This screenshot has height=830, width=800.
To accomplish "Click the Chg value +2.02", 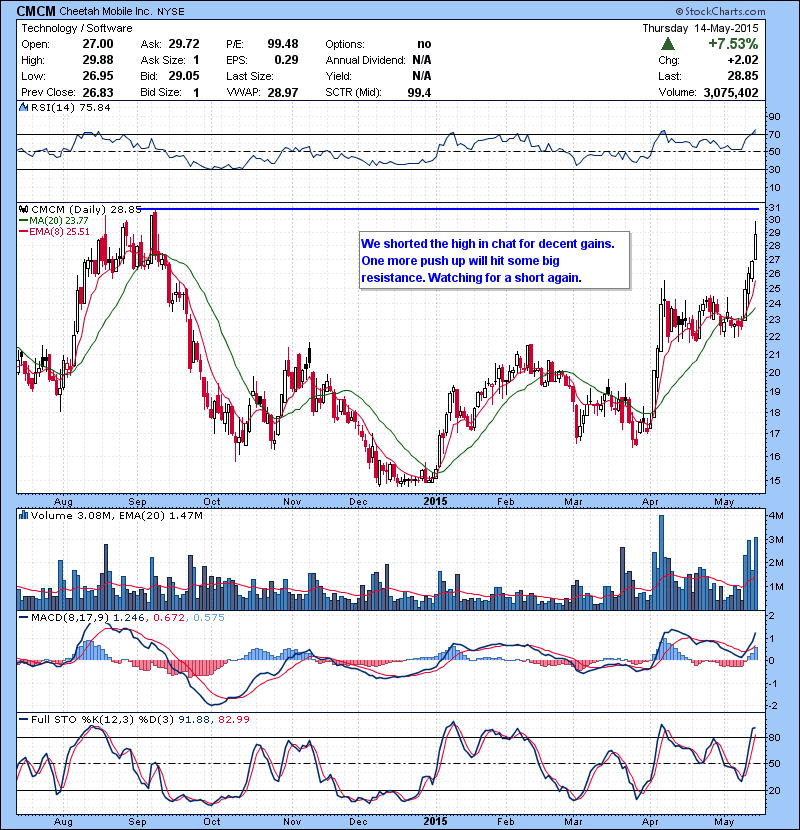I will click(743, 60).
